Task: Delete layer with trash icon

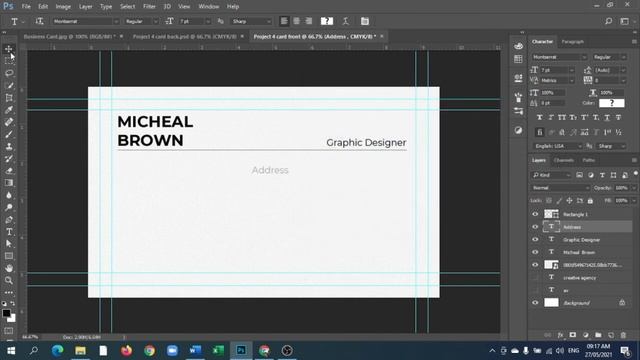Action: [x=623, y=335]
